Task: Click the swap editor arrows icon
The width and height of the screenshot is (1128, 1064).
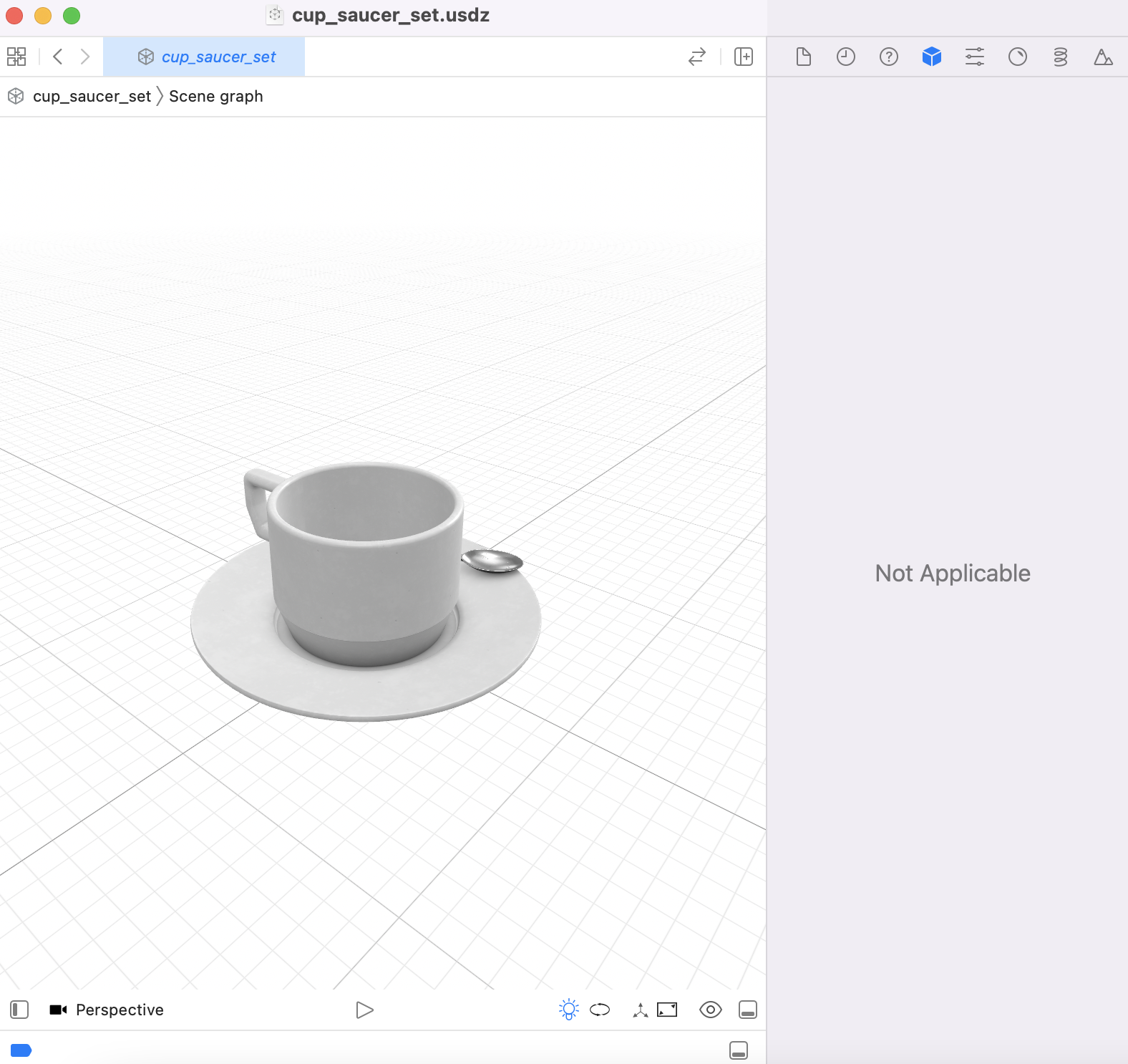Action: [x=697, y=57]
